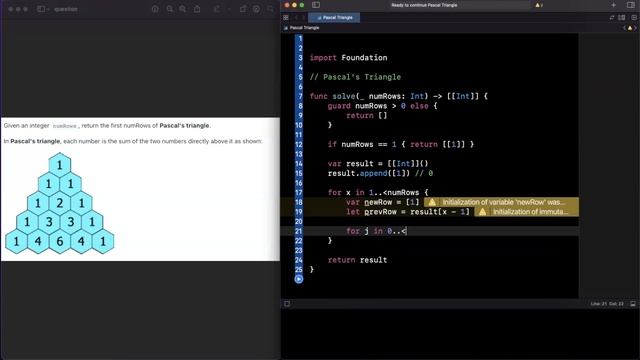Click the warning triangle icon on line 19
640x360 pixels.
(x=482, y=212)
